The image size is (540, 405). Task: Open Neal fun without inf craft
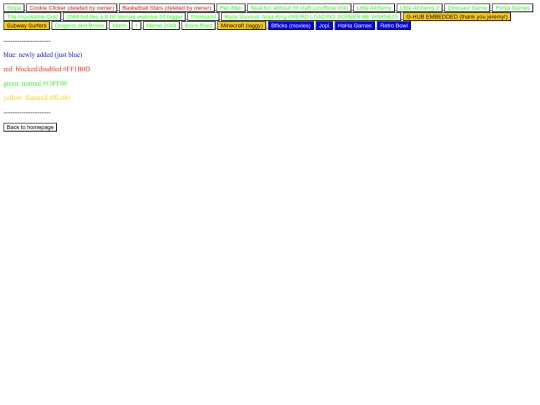[299, 8]
